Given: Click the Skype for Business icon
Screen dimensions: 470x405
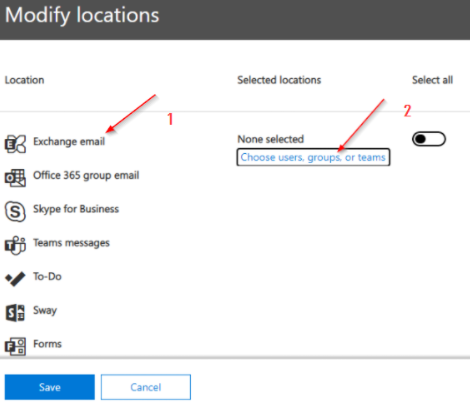Looking at the screenshot, I should (x=15, y=211).
